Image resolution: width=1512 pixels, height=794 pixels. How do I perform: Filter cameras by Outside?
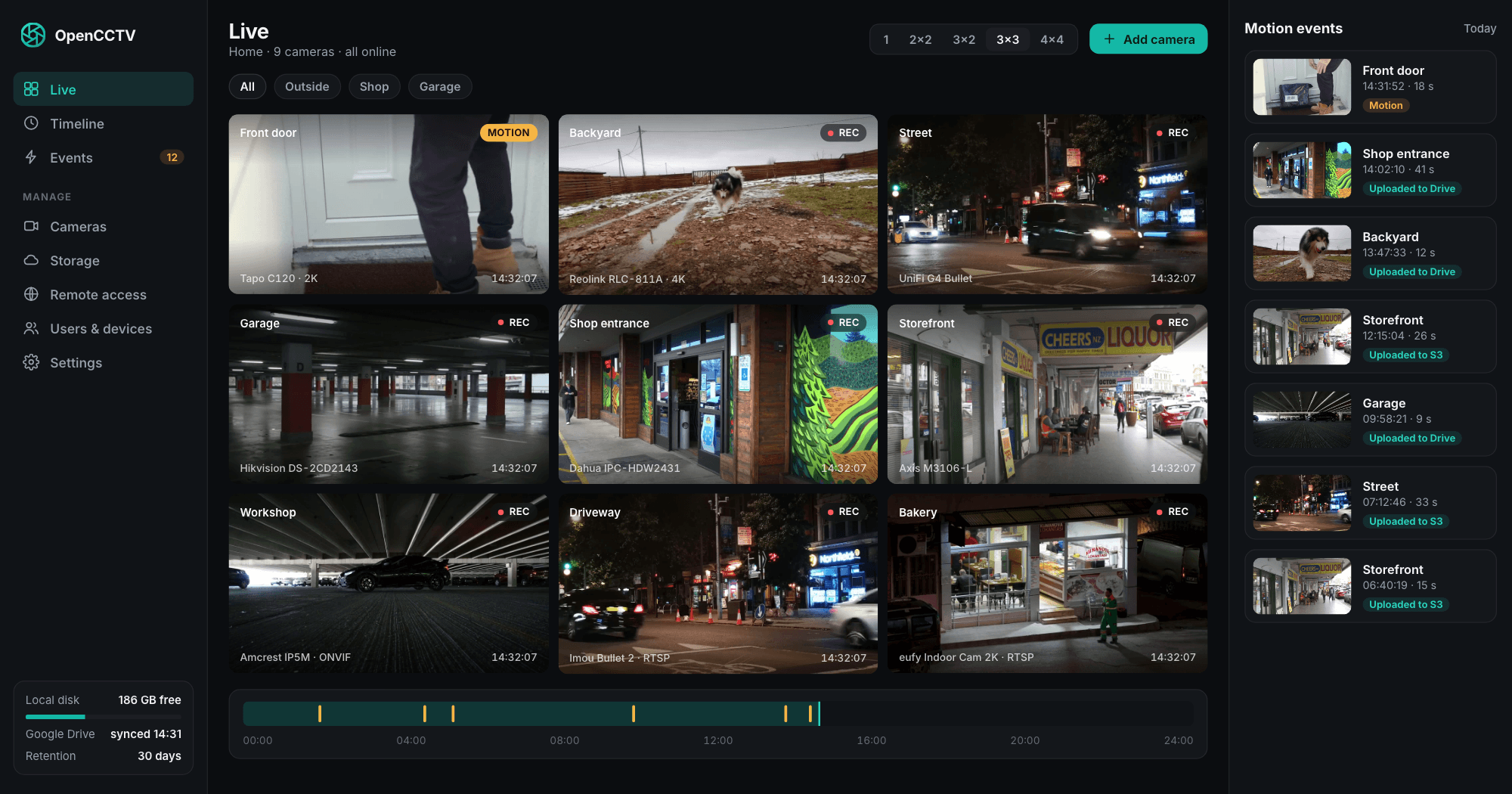307,86
